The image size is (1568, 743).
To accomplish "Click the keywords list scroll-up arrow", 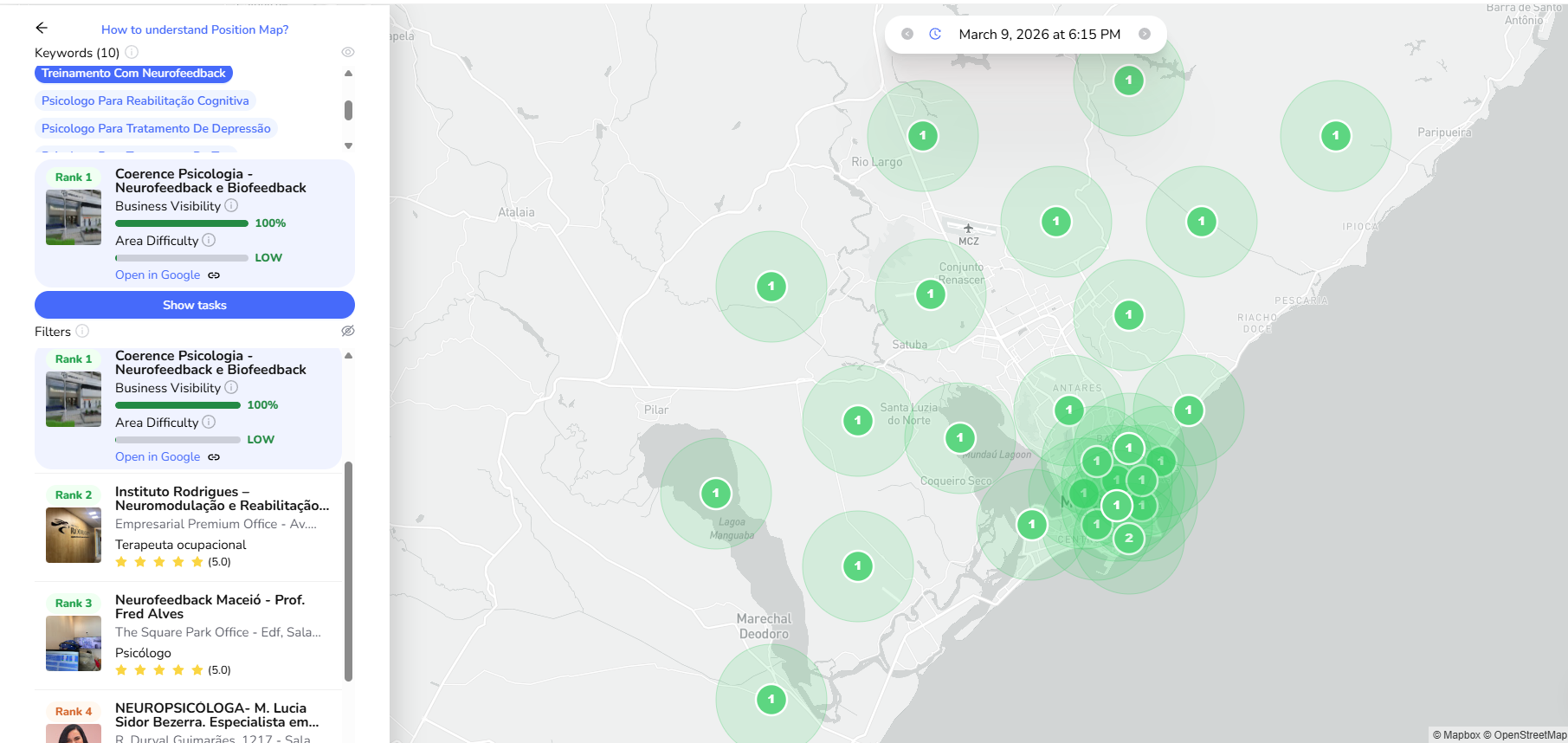I will pos(348,74).
